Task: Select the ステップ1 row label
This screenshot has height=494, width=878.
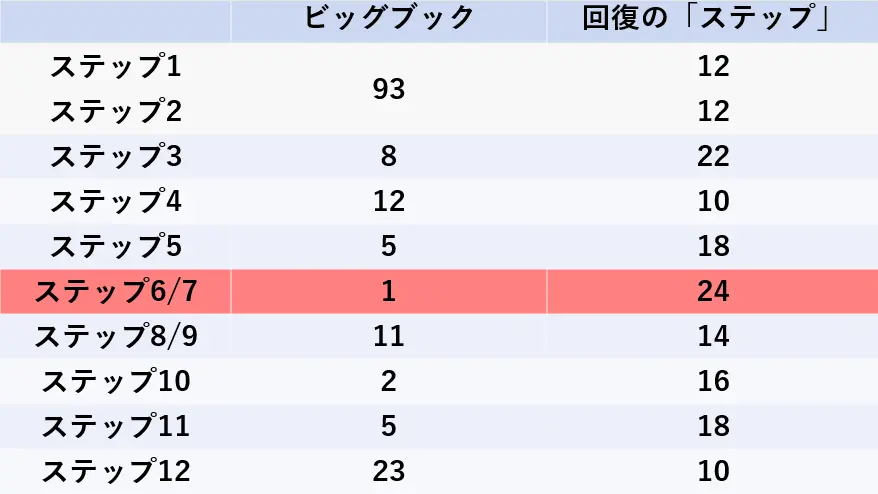Action: (x=116, y=66)
